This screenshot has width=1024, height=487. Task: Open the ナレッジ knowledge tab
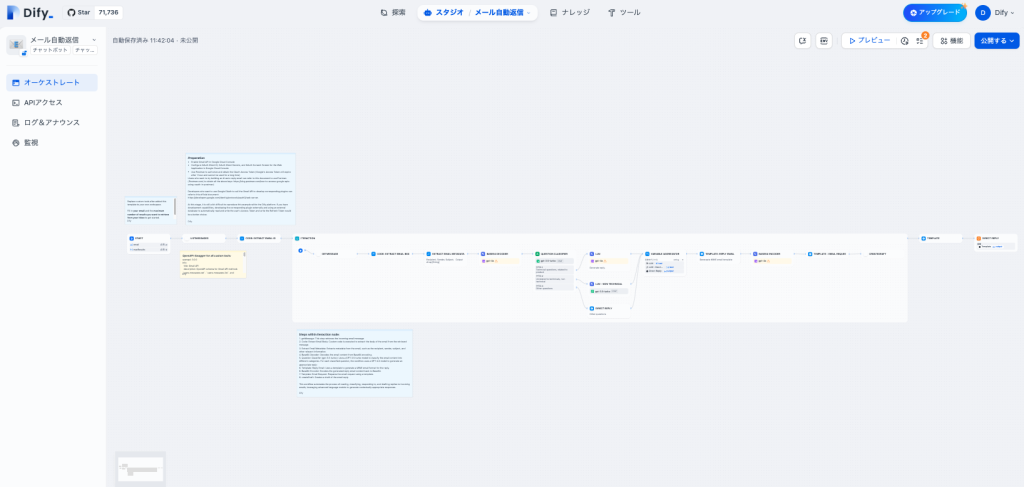[569, 12]
